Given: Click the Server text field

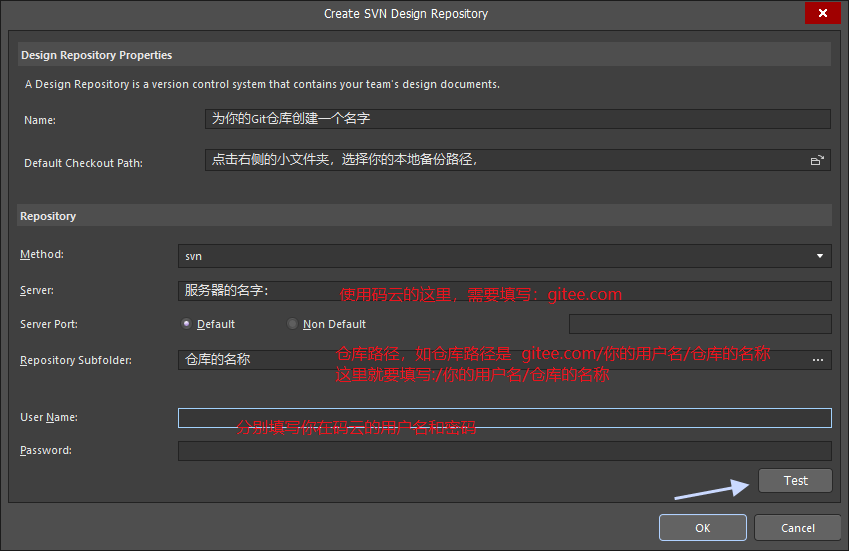Looking at the screenshot, I should click(505, 291).
